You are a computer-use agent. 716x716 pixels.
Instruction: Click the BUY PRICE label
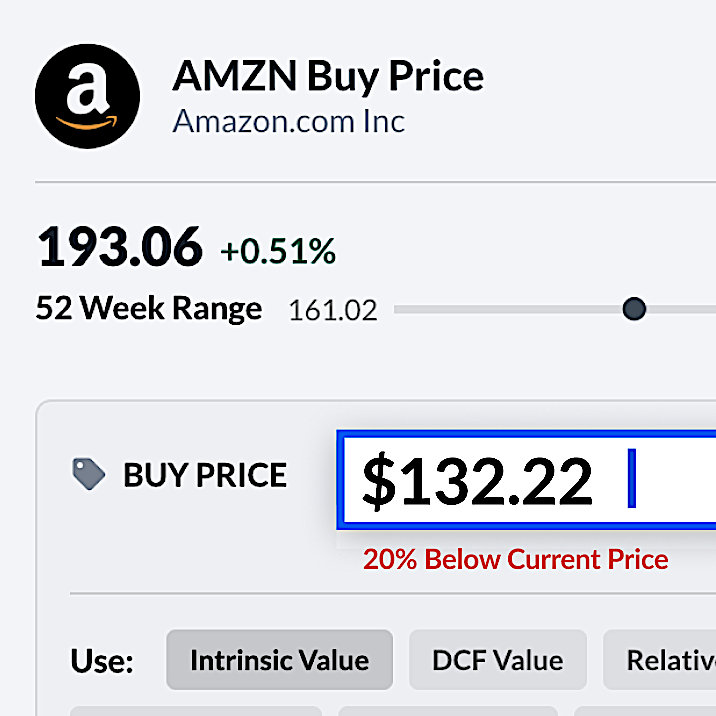(205, 475)
